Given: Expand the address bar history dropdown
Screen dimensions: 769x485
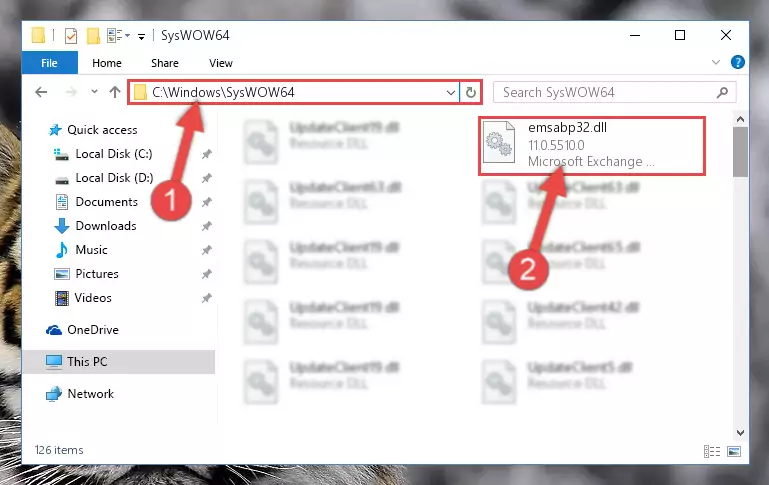Looking at the screenshot, I should tap(451, 92).
